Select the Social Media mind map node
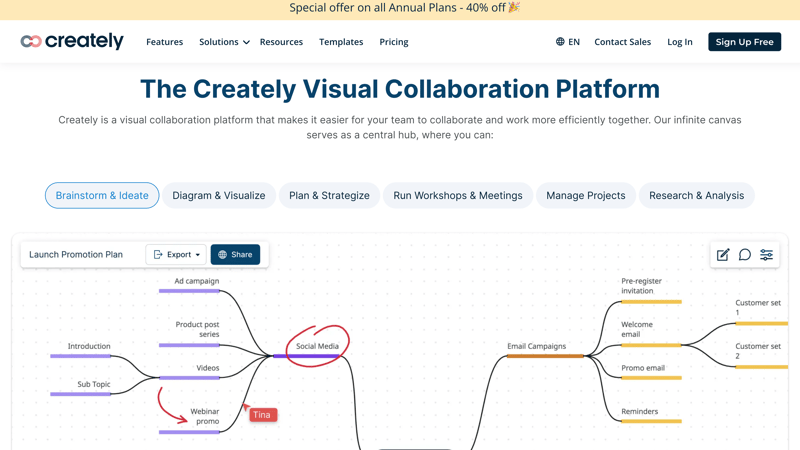 point(317,346)
